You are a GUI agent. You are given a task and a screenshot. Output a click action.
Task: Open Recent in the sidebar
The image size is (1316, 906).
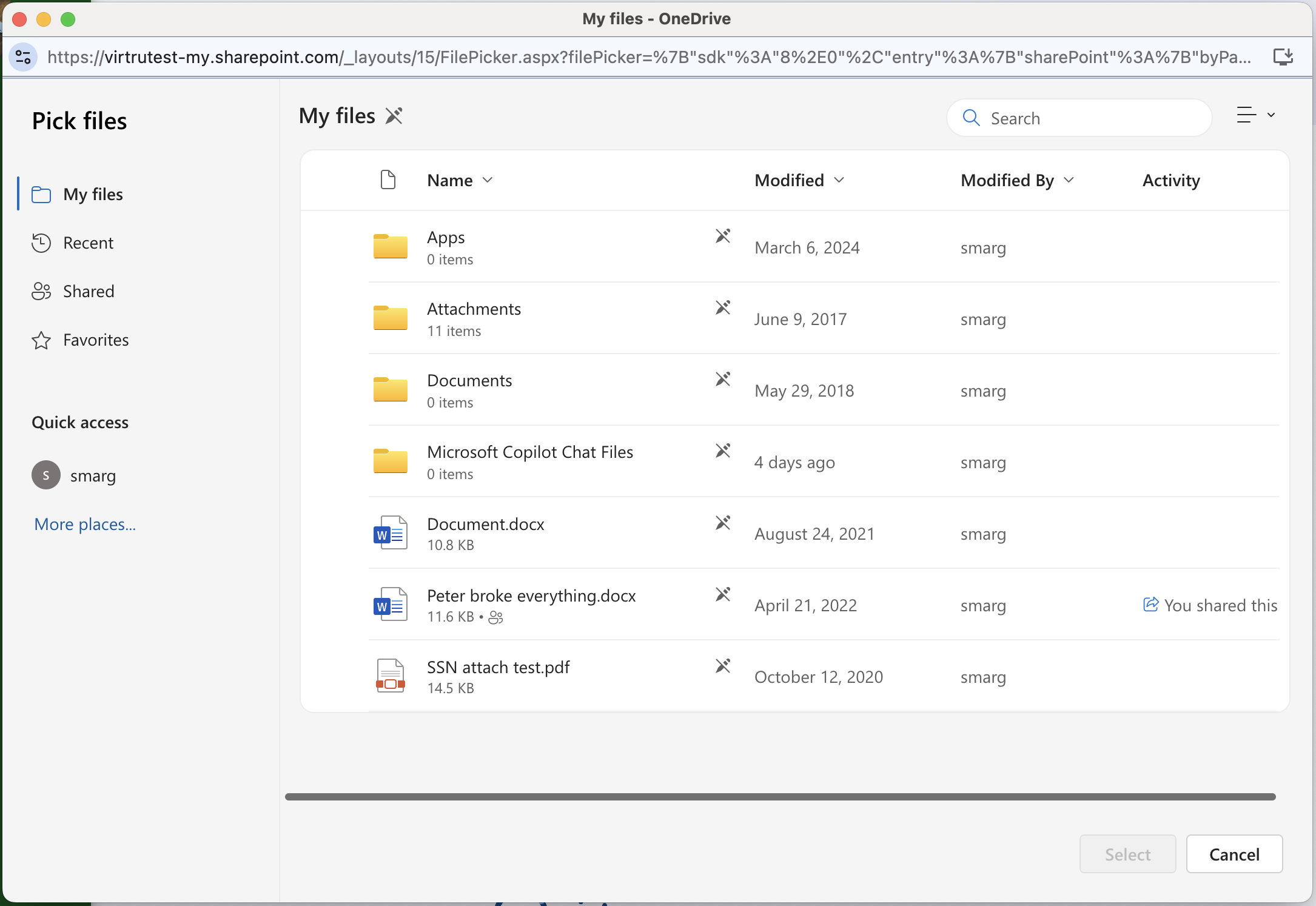point(88,243)
